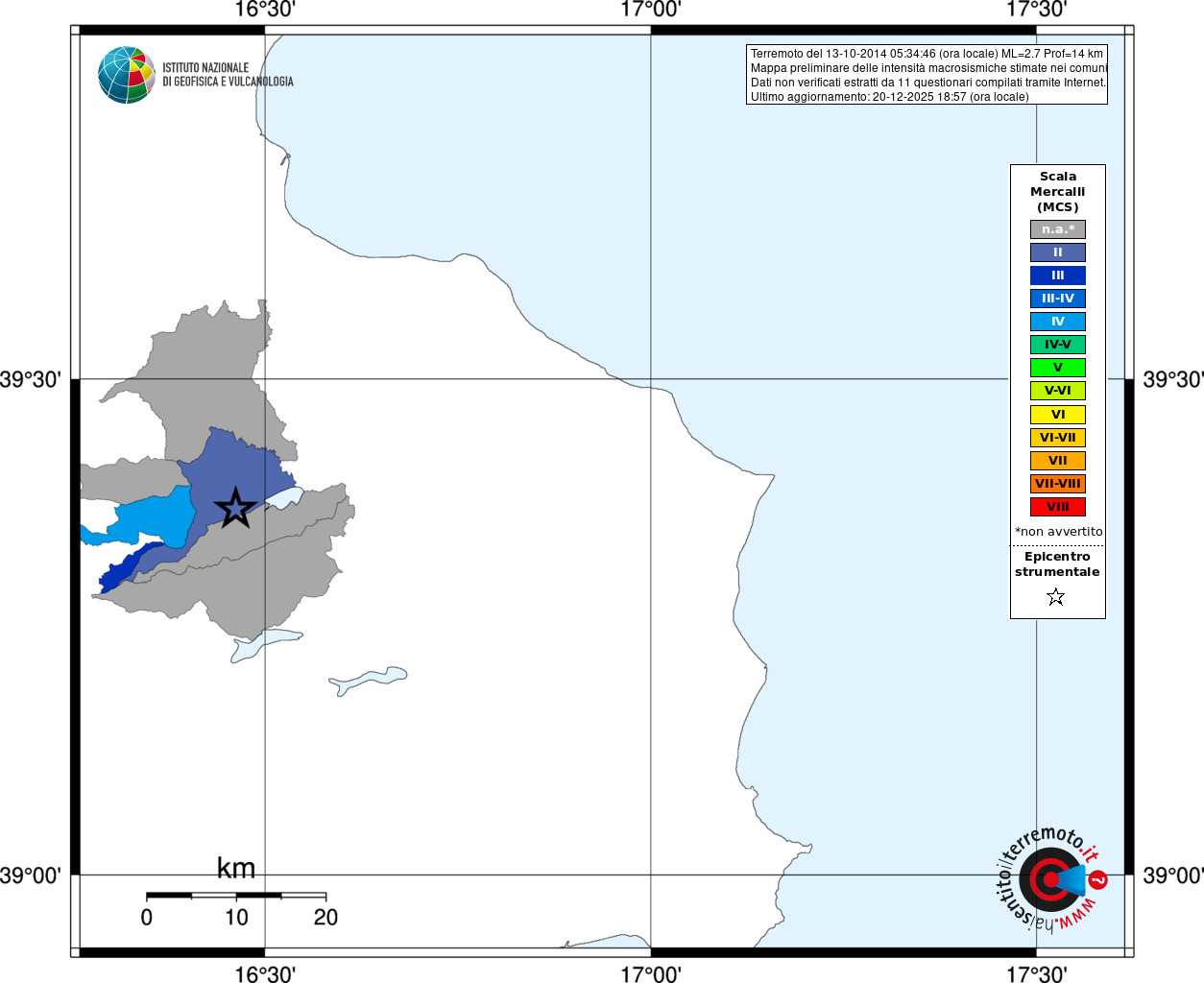Select the IV intensity legend swatch
The width and height of the screenshot is (1204, 983).
coord(1058,322)
